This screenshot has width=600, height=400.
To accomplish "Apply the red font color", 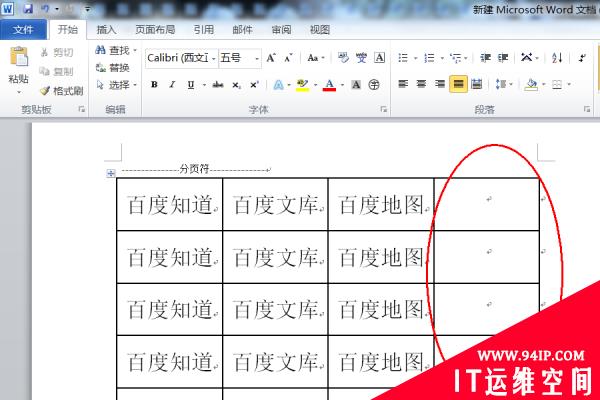I will (329, 85).
